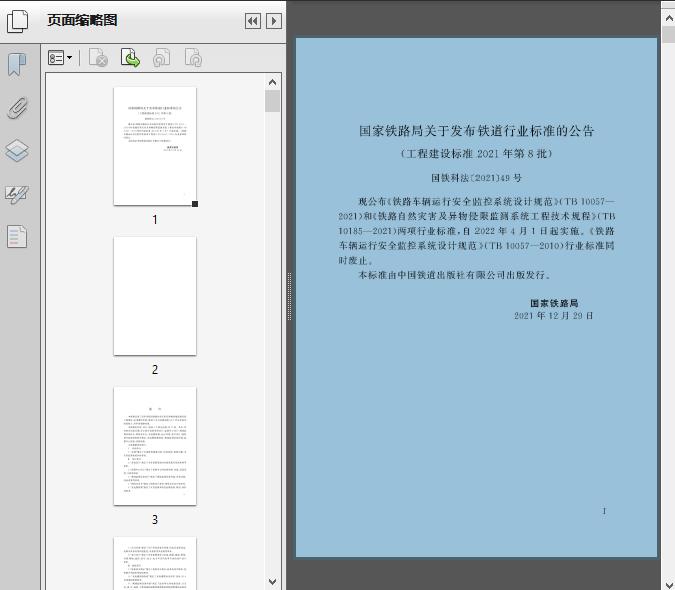675x590 pixels.
Task: Open thumbnail options dropdown menu
Action: pos(60,58)
